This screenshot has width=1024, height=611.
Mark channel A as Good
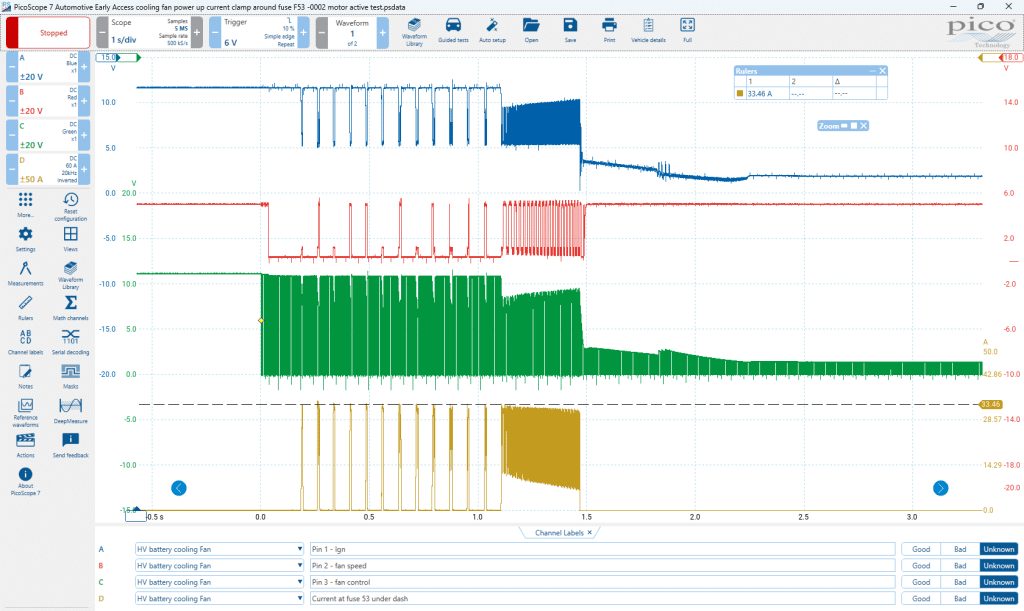pyautogui.click(x=921, y=549)
